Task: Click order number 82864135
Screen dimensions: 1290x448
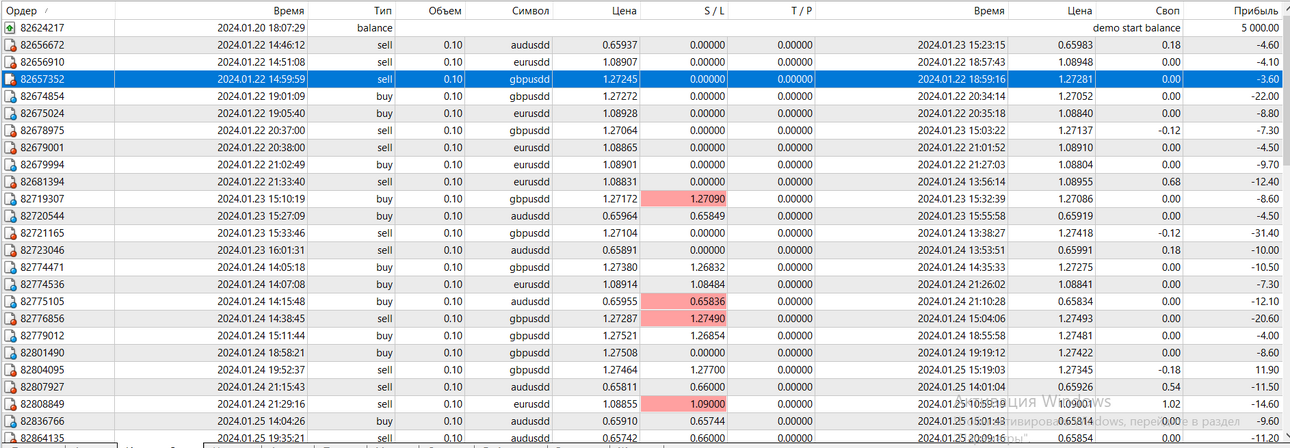Action: [x=42, y=438]
